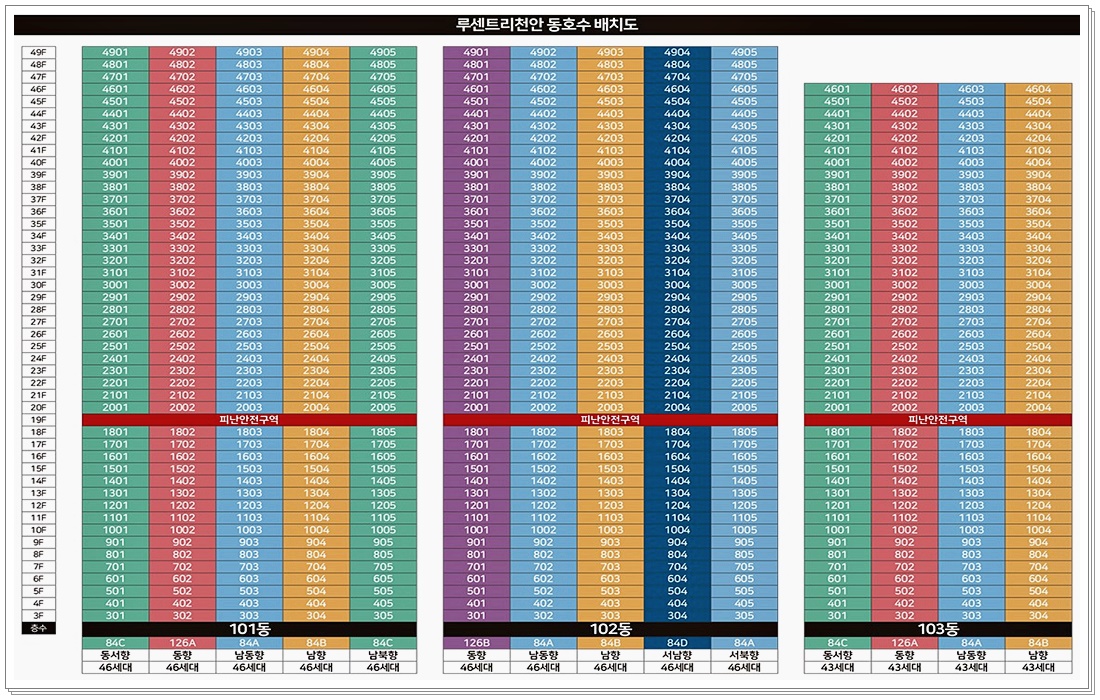Viewport: 1100px width, 700px height.
Task: Select unit 2001 in 103동
Action: [x=838, y=408]
